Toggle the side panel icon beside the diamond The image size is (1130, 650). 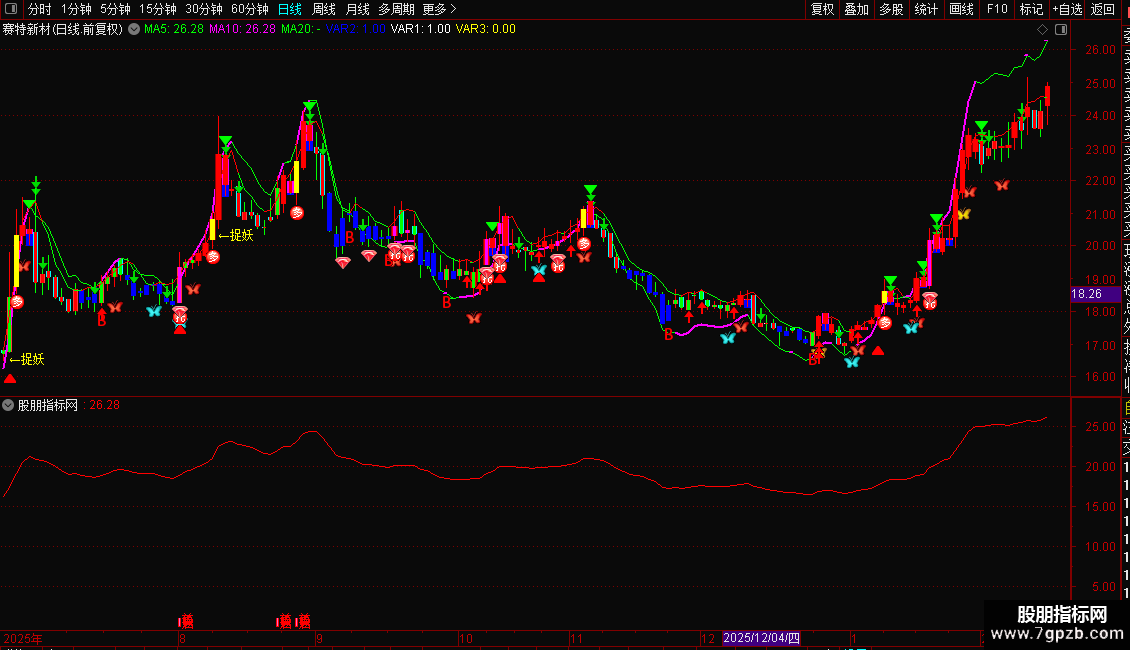click(1060, 29)
